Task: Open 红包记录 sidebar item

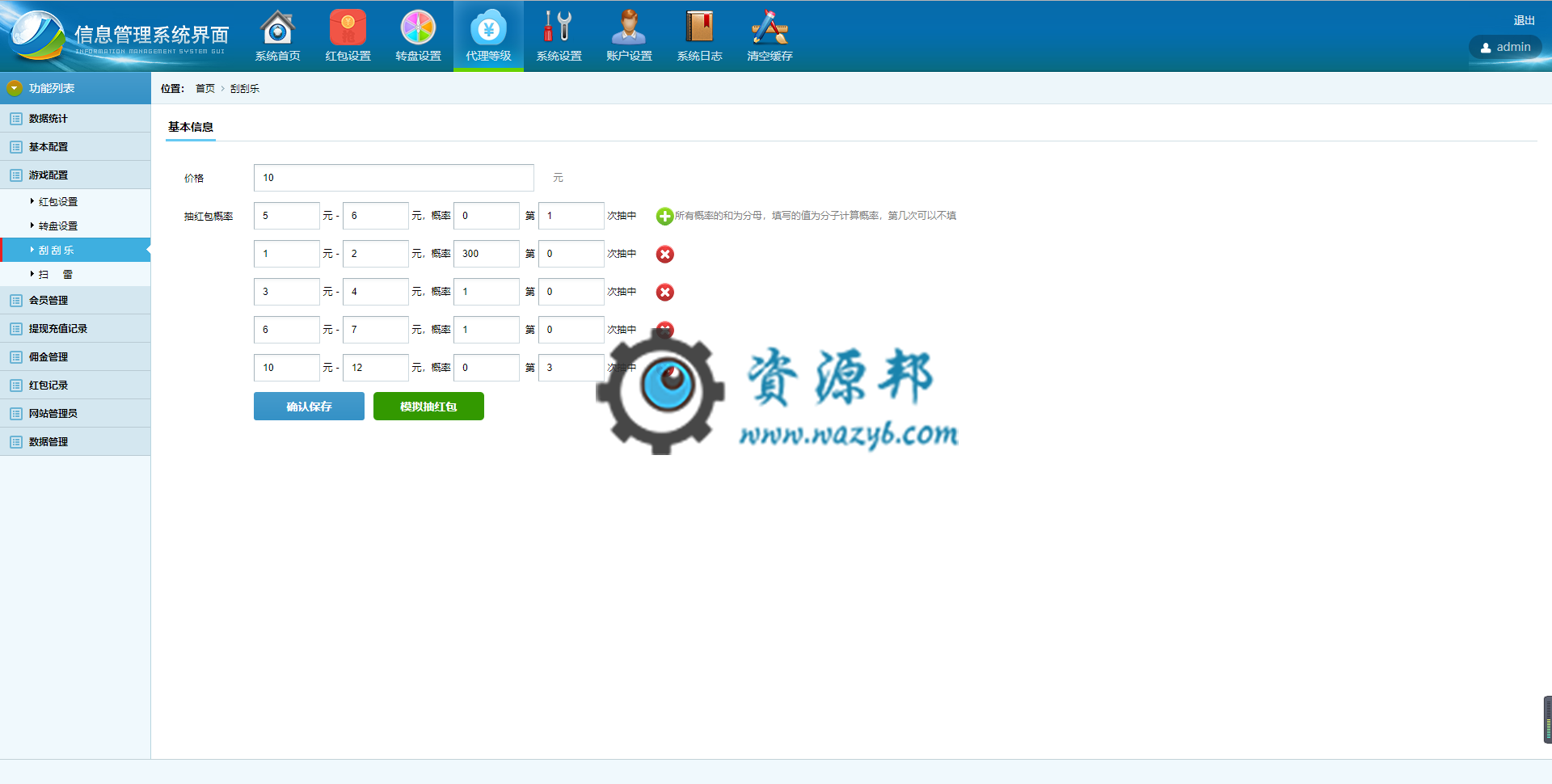Action: 75,386
